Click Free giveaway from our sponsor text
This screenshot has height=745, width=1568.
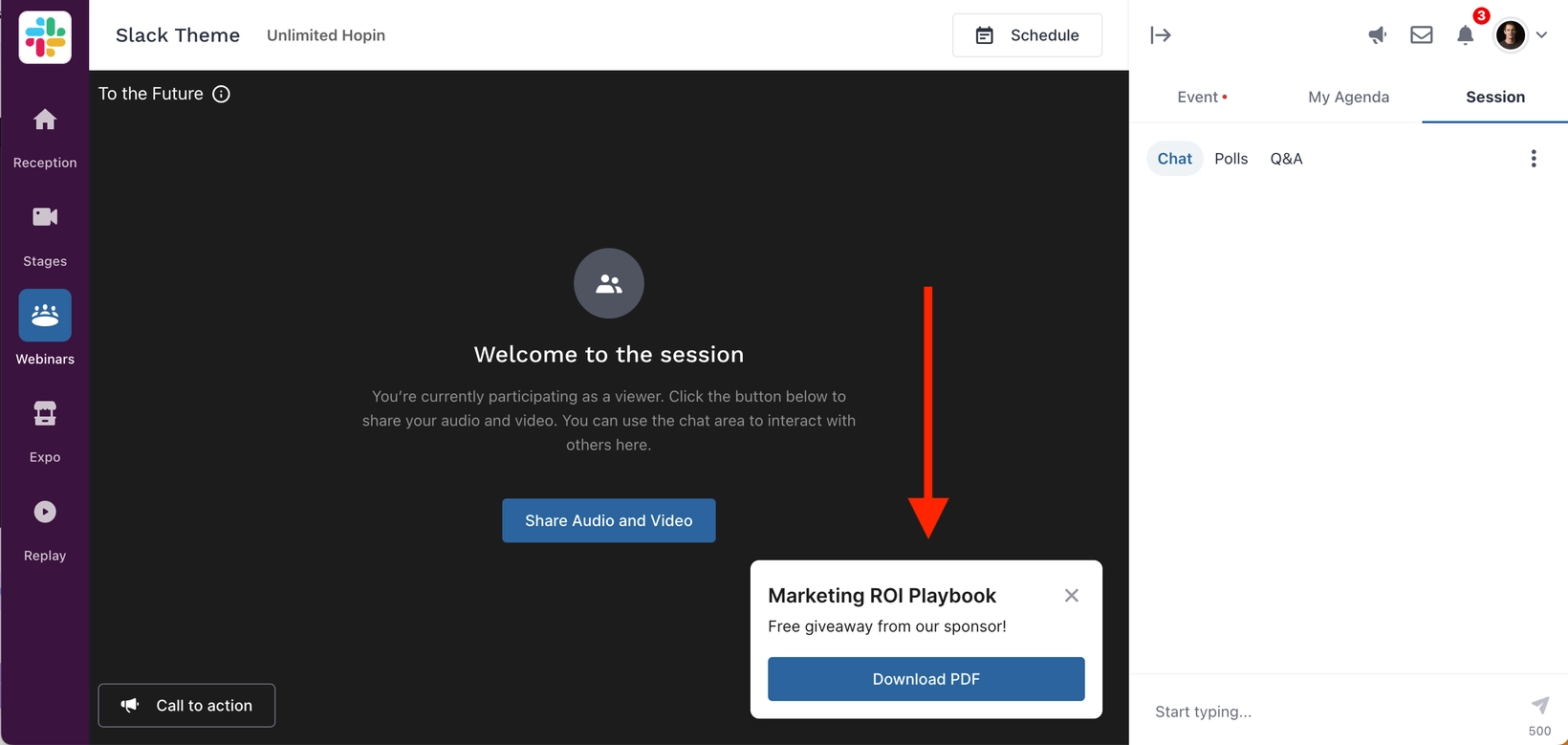pyautogui.click(x=887, y=626)
